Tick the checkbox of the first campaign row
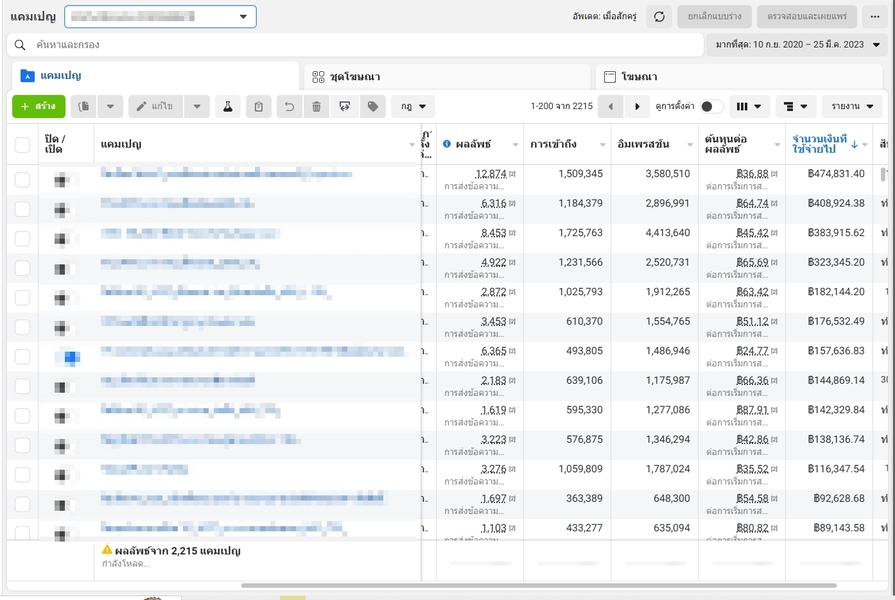 [x=22, y=180]
